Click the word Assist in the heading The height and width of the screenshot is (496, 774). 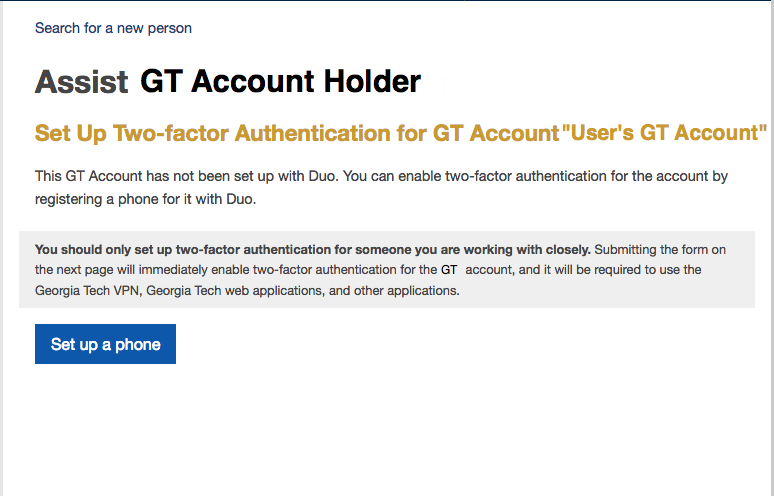(x=81, y=82)
